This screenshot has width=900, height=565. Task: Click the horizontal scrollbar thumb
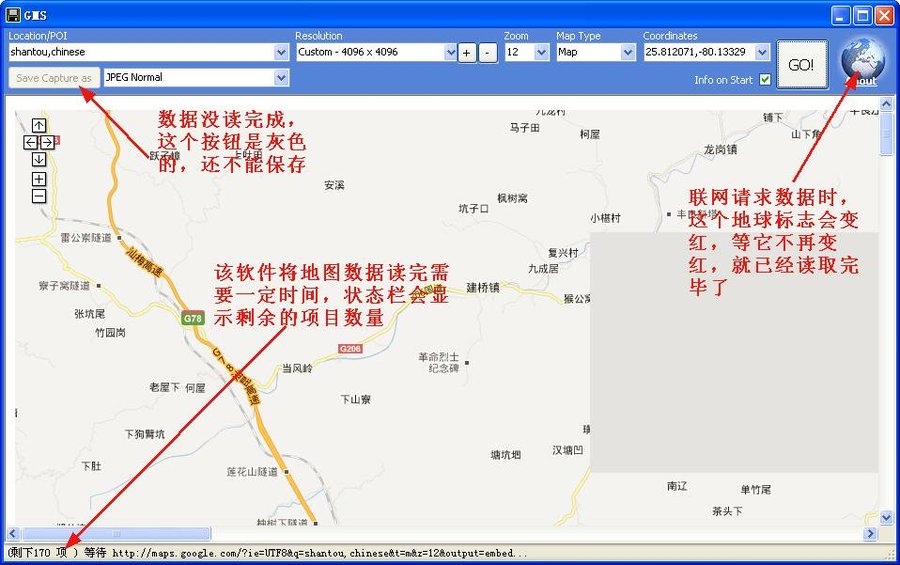(116, 534)
